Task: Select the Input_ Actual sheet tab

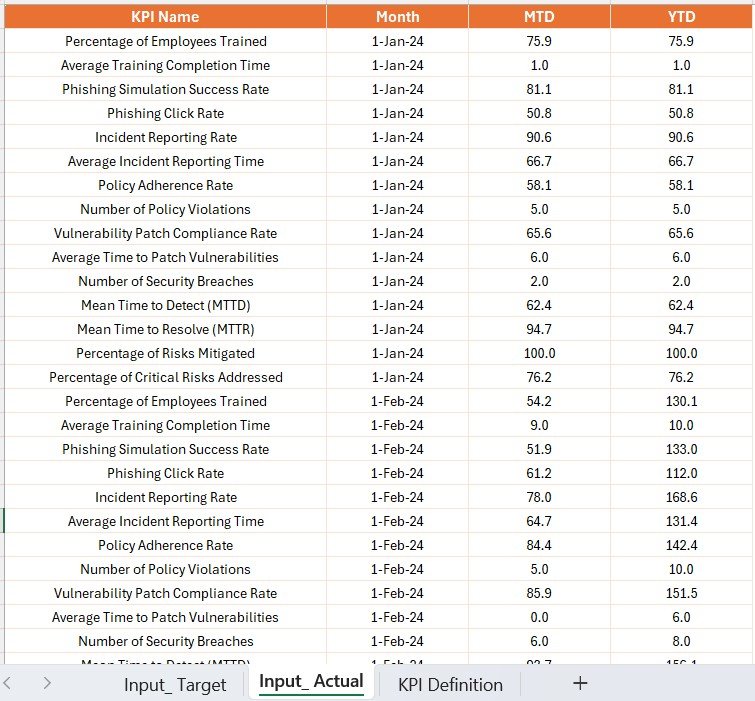Action: pos(311,682)
